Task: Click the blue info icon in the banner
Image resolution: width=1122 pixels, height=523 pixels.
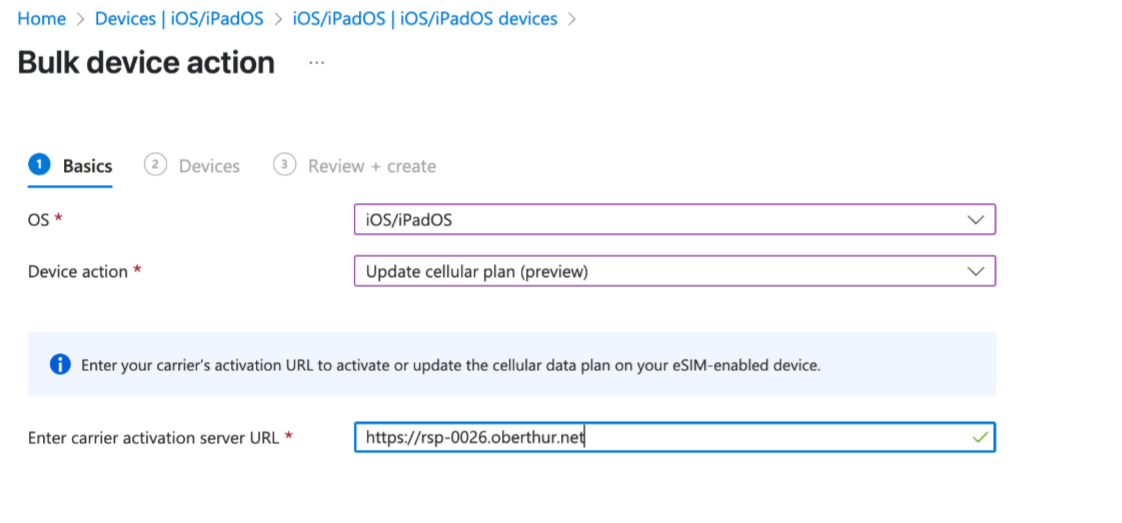Action: [60, 364]
